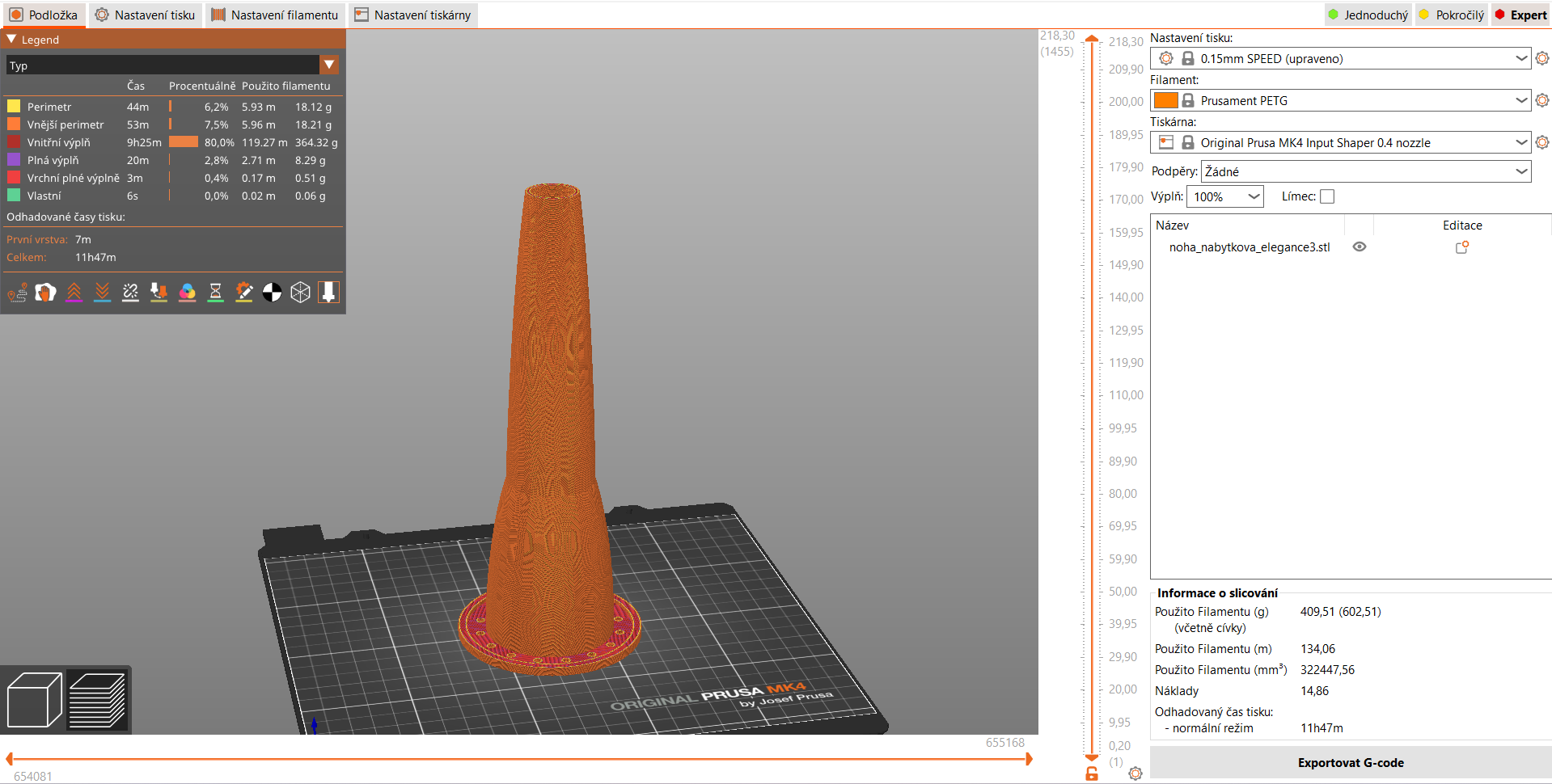Open the Podpěry supports dropdown
This screenshot has width=1552, height=784.
pyautogui.click(x=1366, y=171)
